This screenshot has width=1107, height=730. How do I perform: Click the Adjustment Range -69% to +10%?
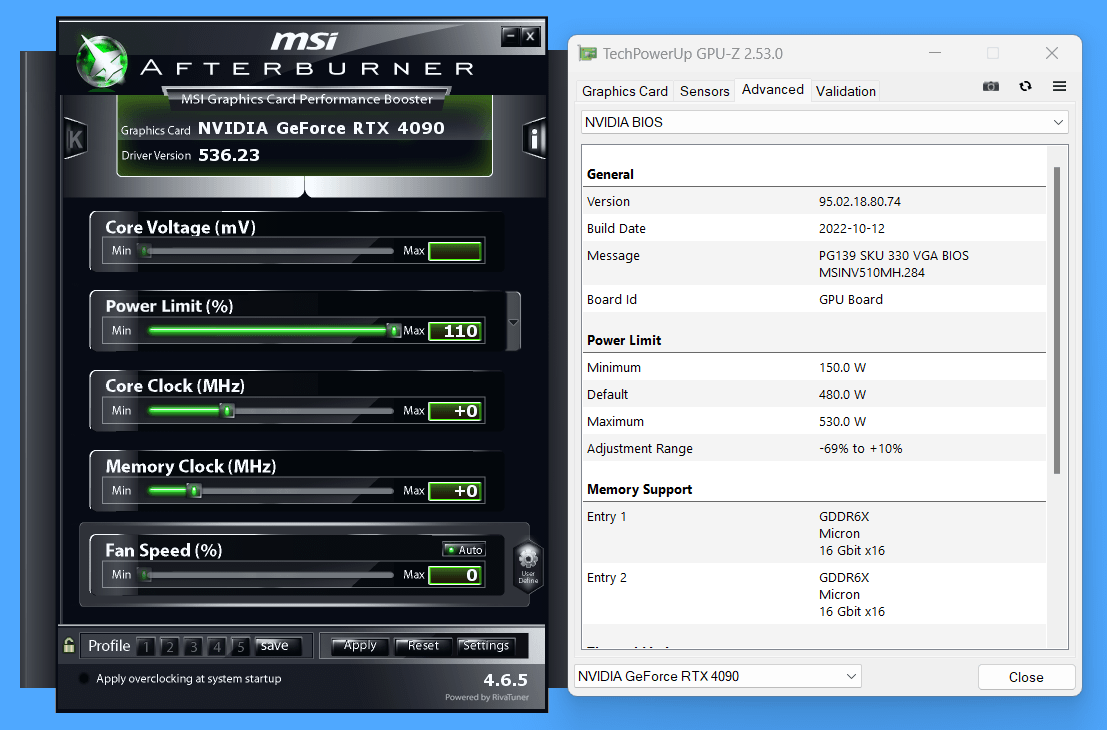click(860, 448)
